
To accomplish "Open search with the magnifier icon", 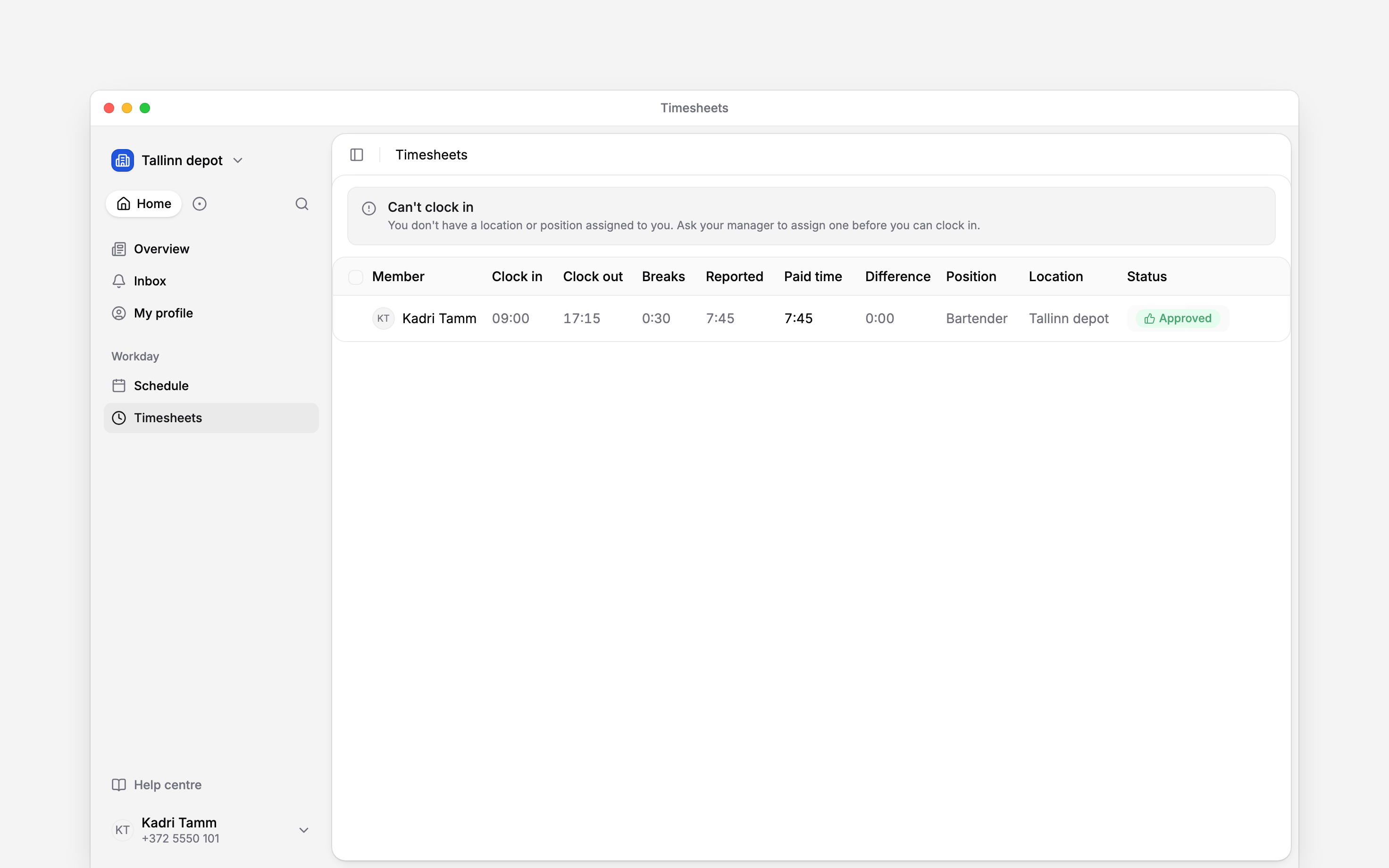I will pos(302,204).
